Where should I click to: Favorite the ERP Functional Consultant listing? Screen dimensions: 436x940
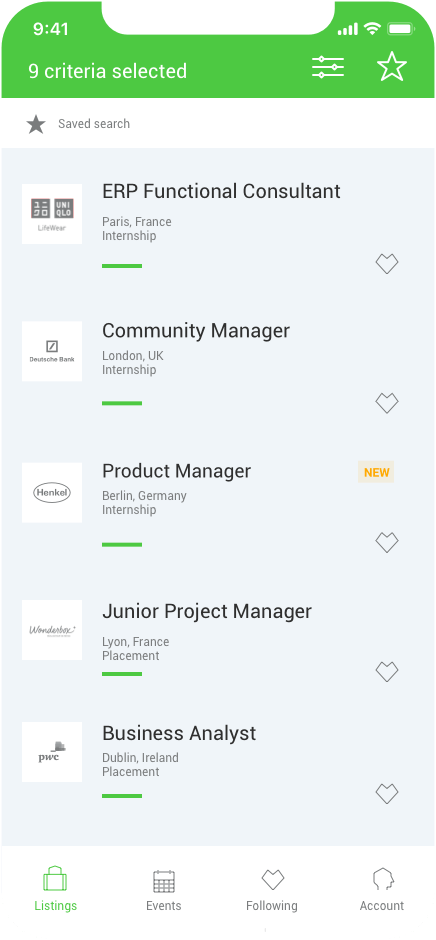387,264
